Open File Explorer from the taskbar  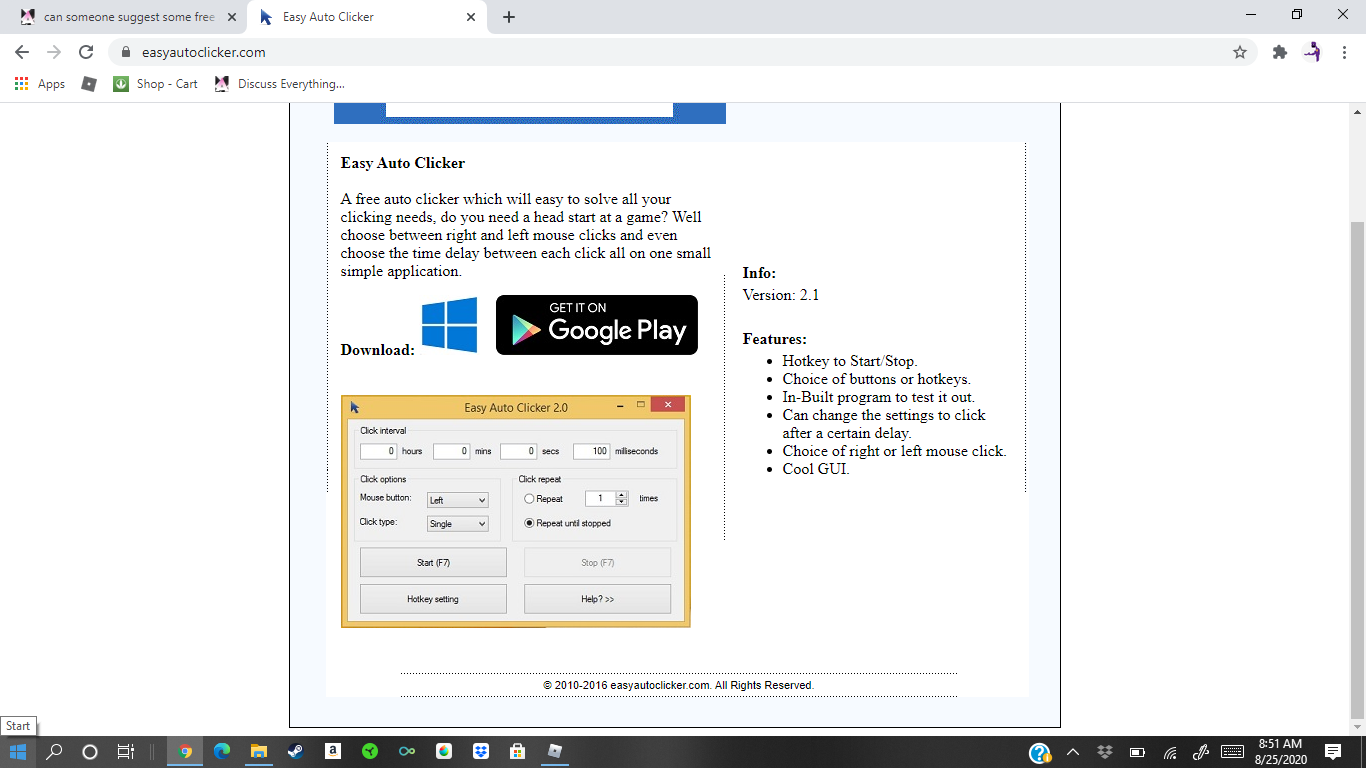[x=258, y=752]
